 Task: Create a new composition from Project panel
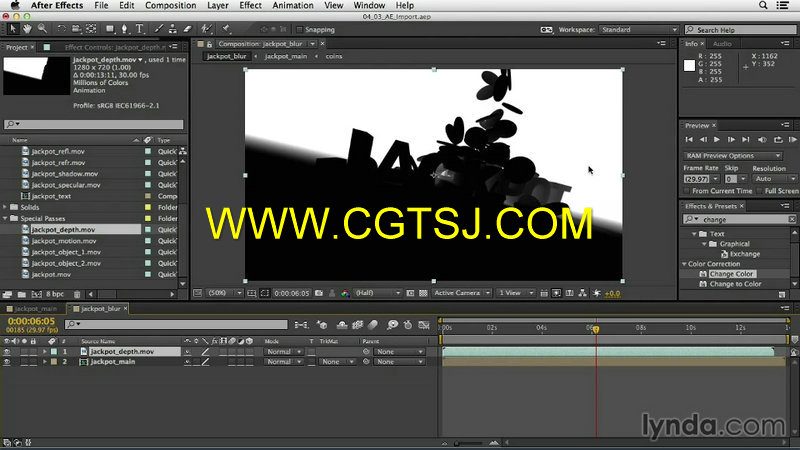point(37,294)
